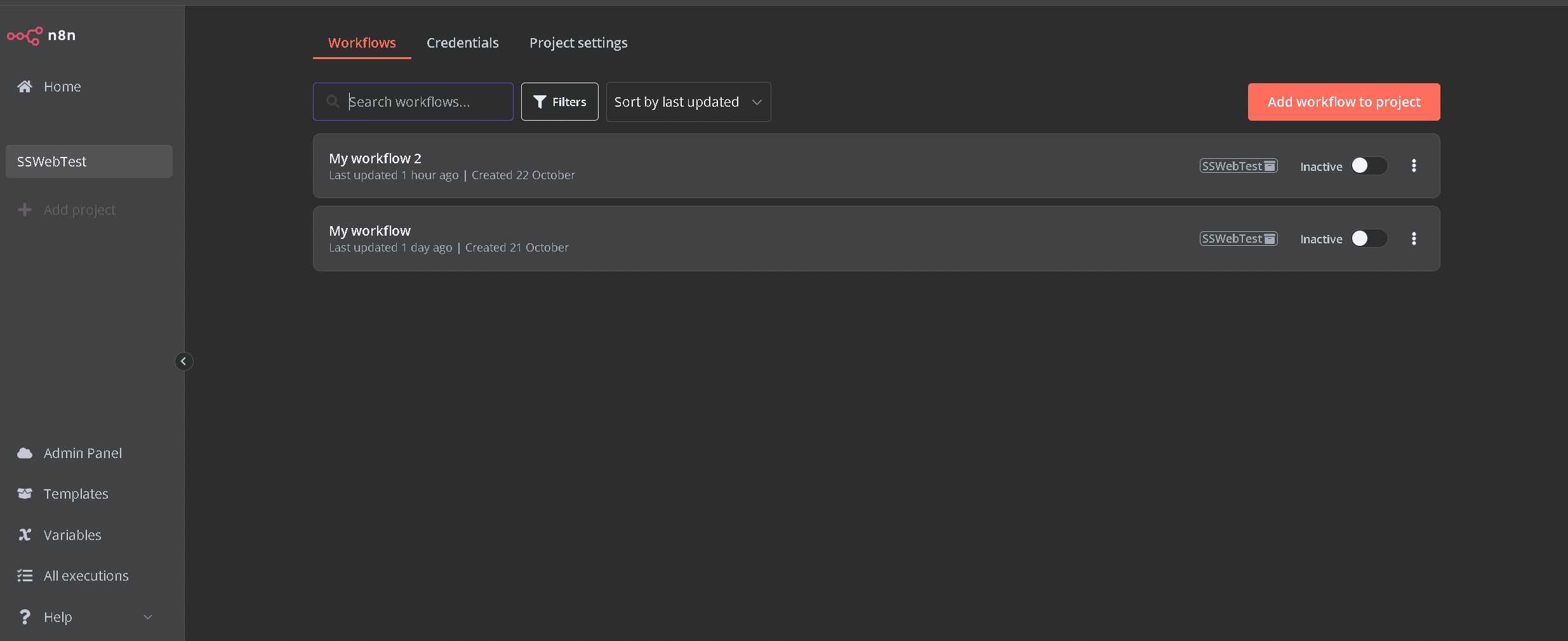This screenshot has width=1568, height=641.
Task: Click the Help question mark icon
Action: 25,617
